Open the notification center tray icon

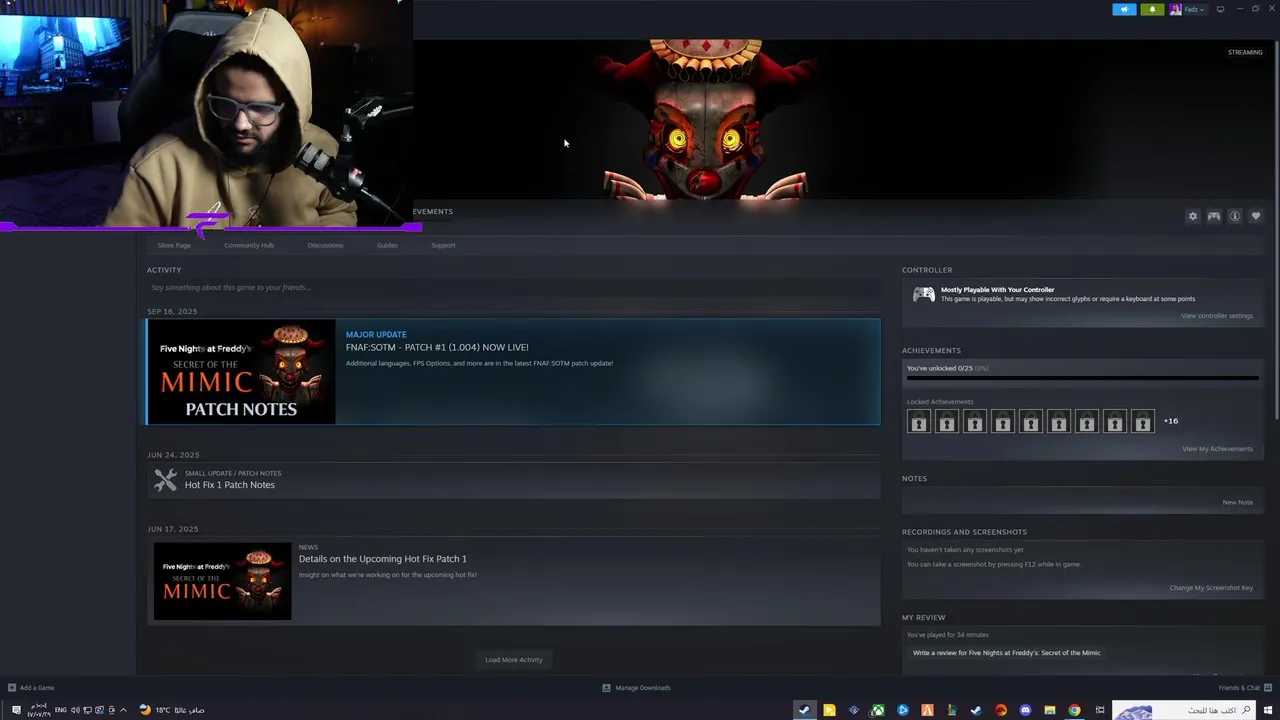click(15, 710)
